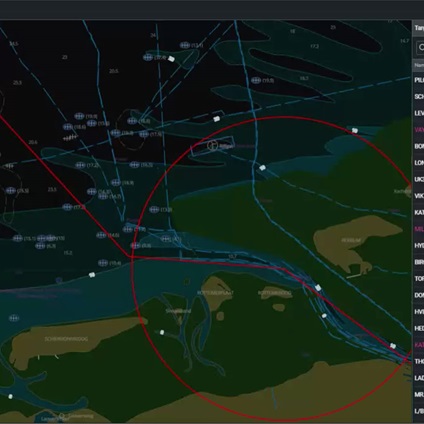This screenshot has height=424, width=424.
Task: Select the HED target row in list
Action: tap(419, 328)
